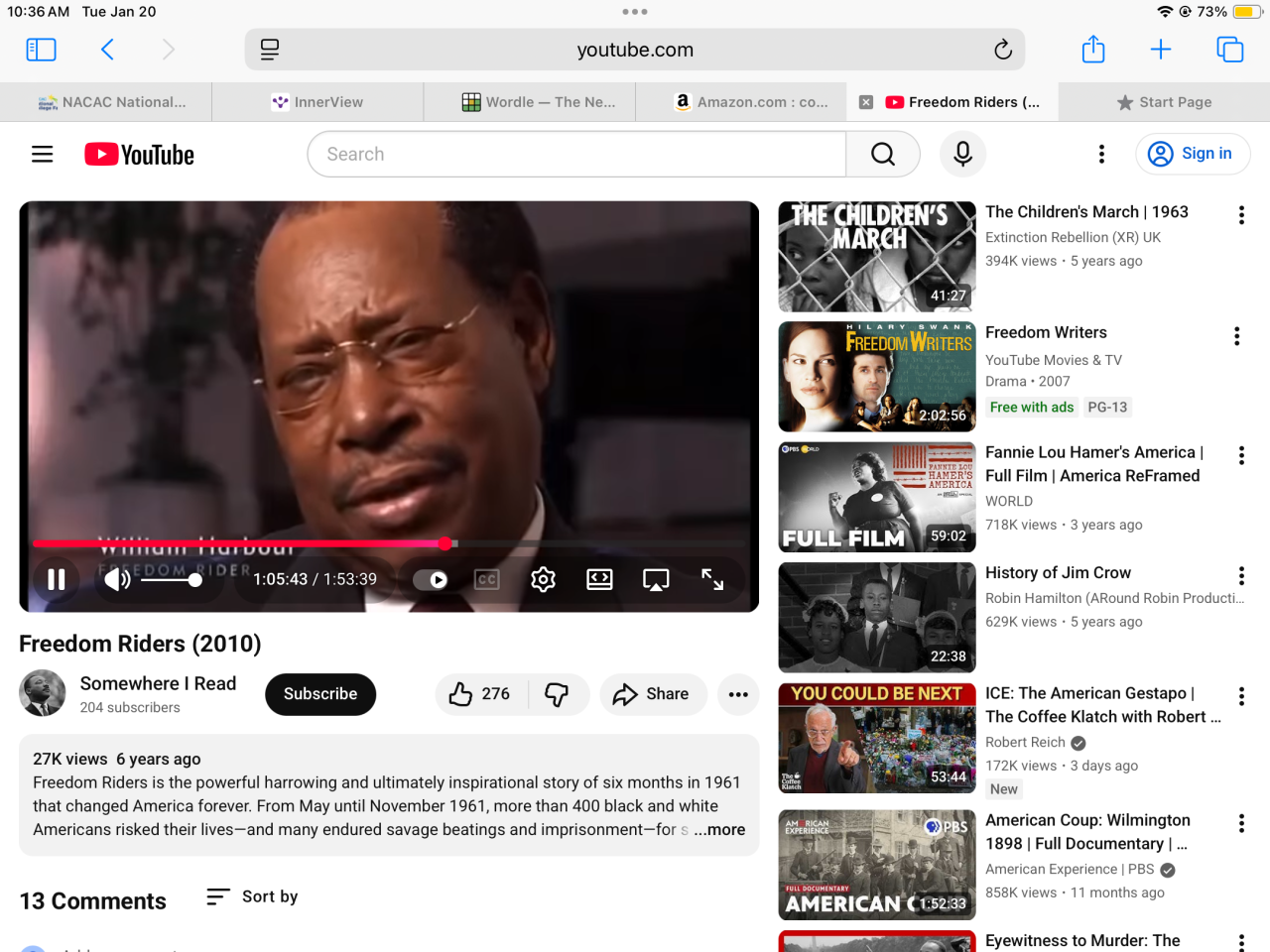Open AirPlay casting
Screen dimensions: 1270x952
pos(656,579)
